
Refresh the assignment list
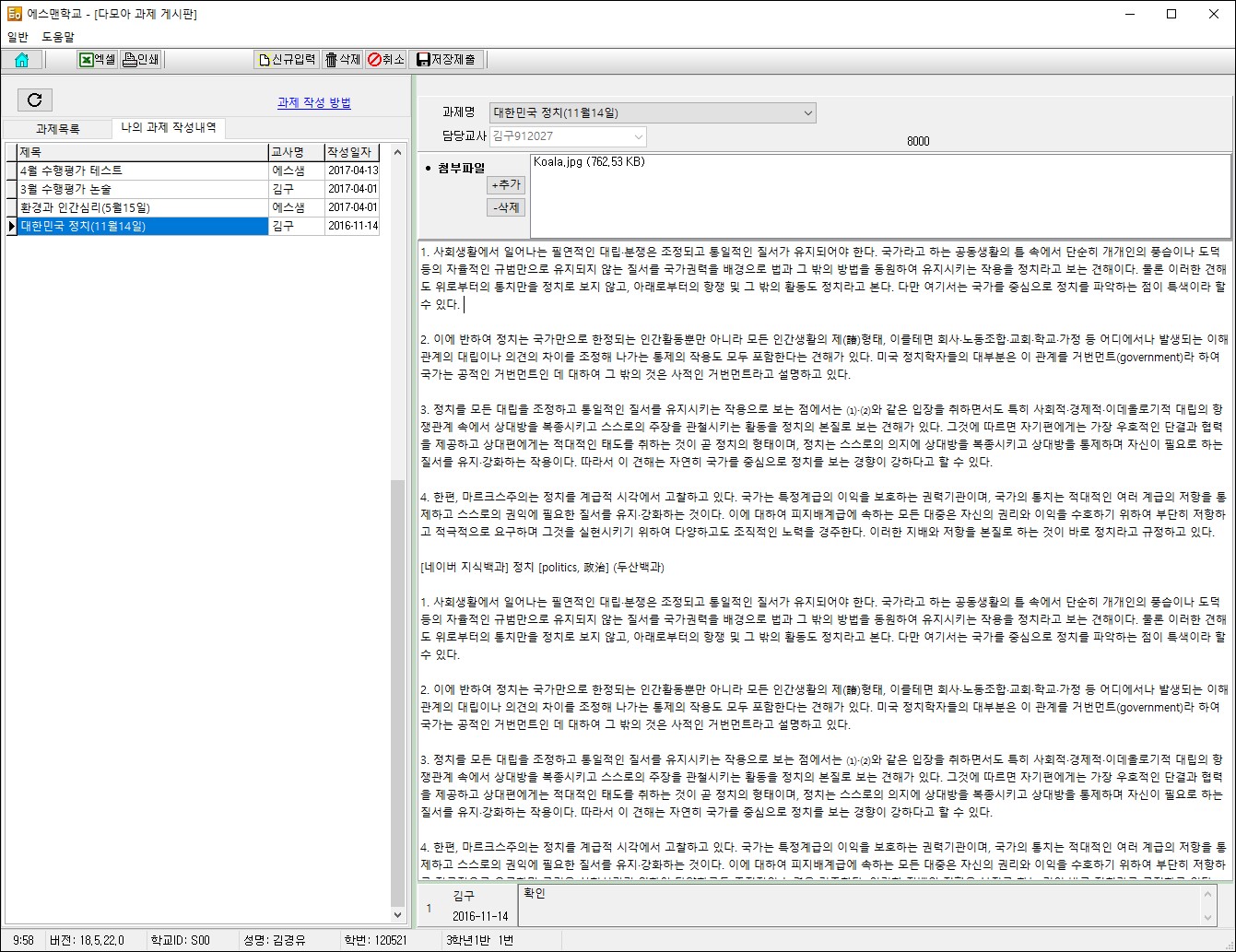[x=35, y=100]
